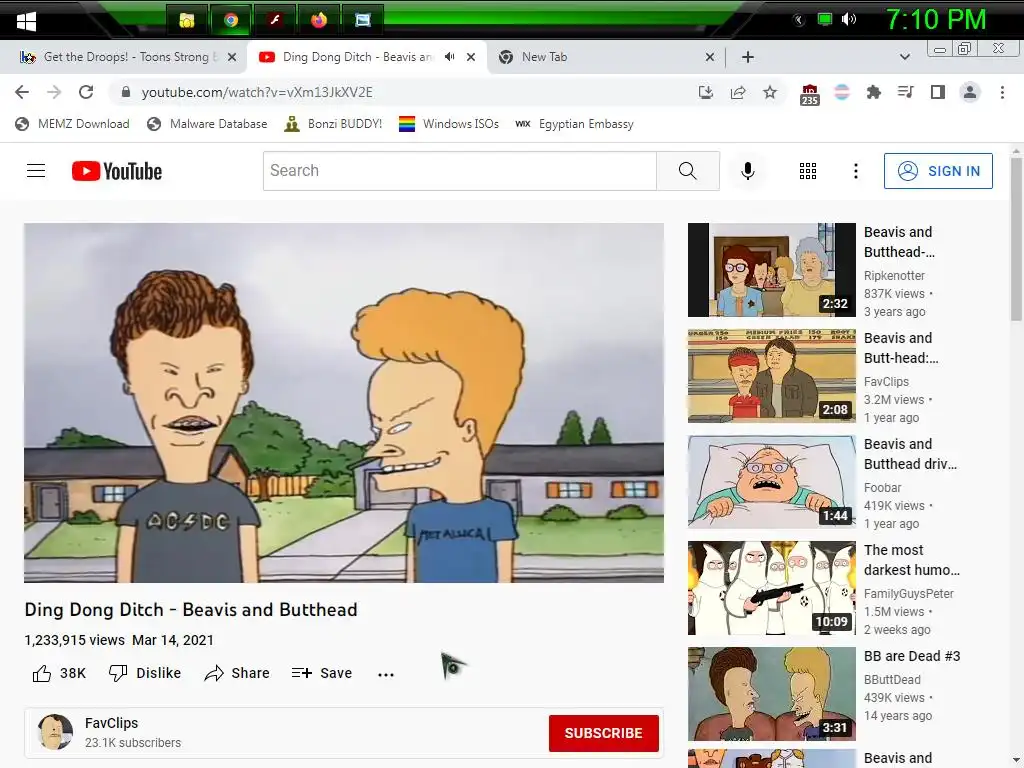Open the BButtDead channel name
Image resolution: width=1024 pixels, height=768 pixels.
(x=892, y=680)
